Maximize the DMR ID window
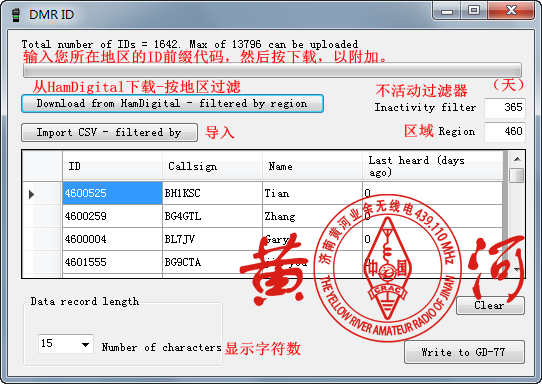 pyautogui.click(x=474, y=10)
